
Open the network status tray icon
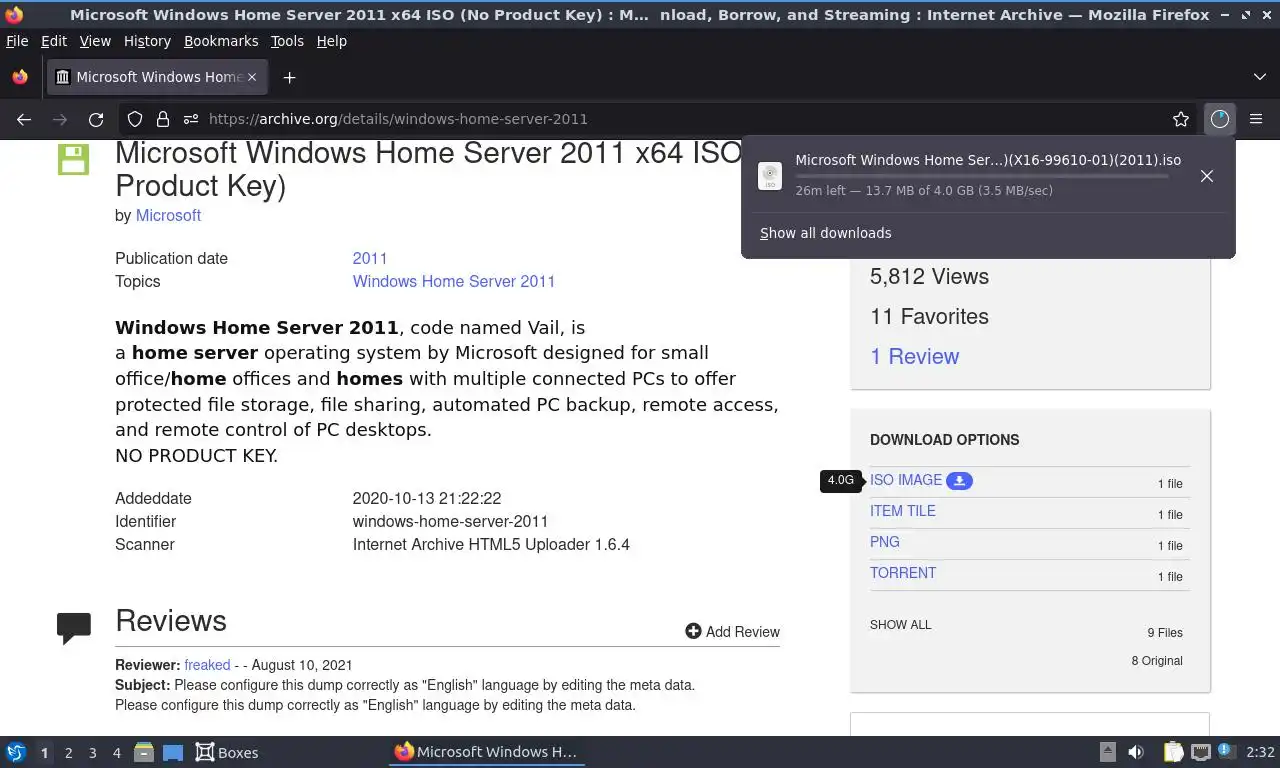(1201, 752)
